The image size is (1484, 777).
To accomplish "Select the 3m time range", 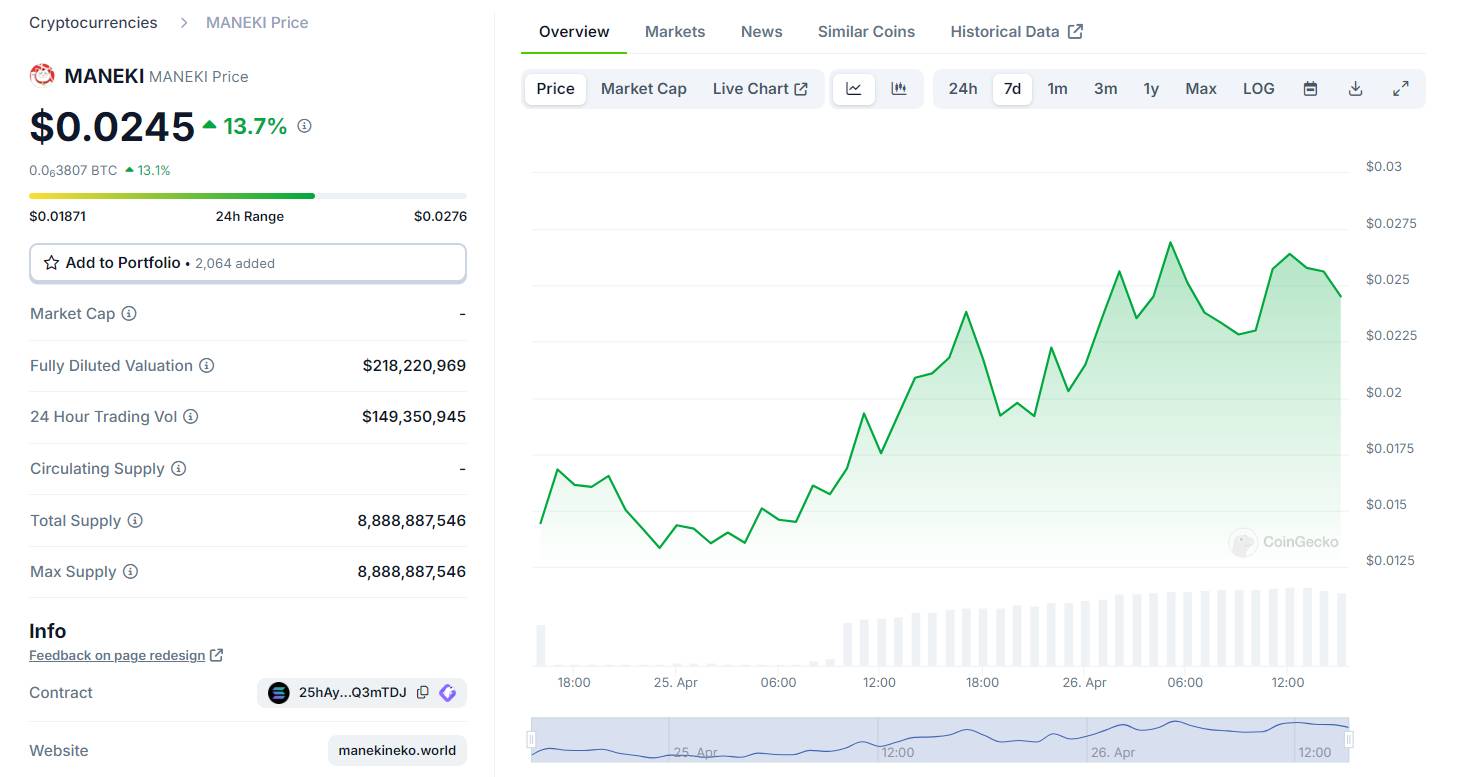I will point(1105,89).
